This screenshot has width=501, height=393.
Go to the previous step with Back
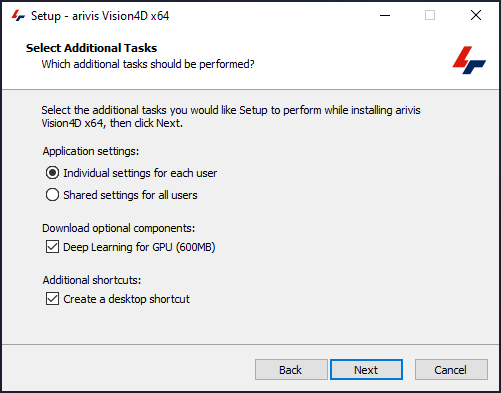291,370
